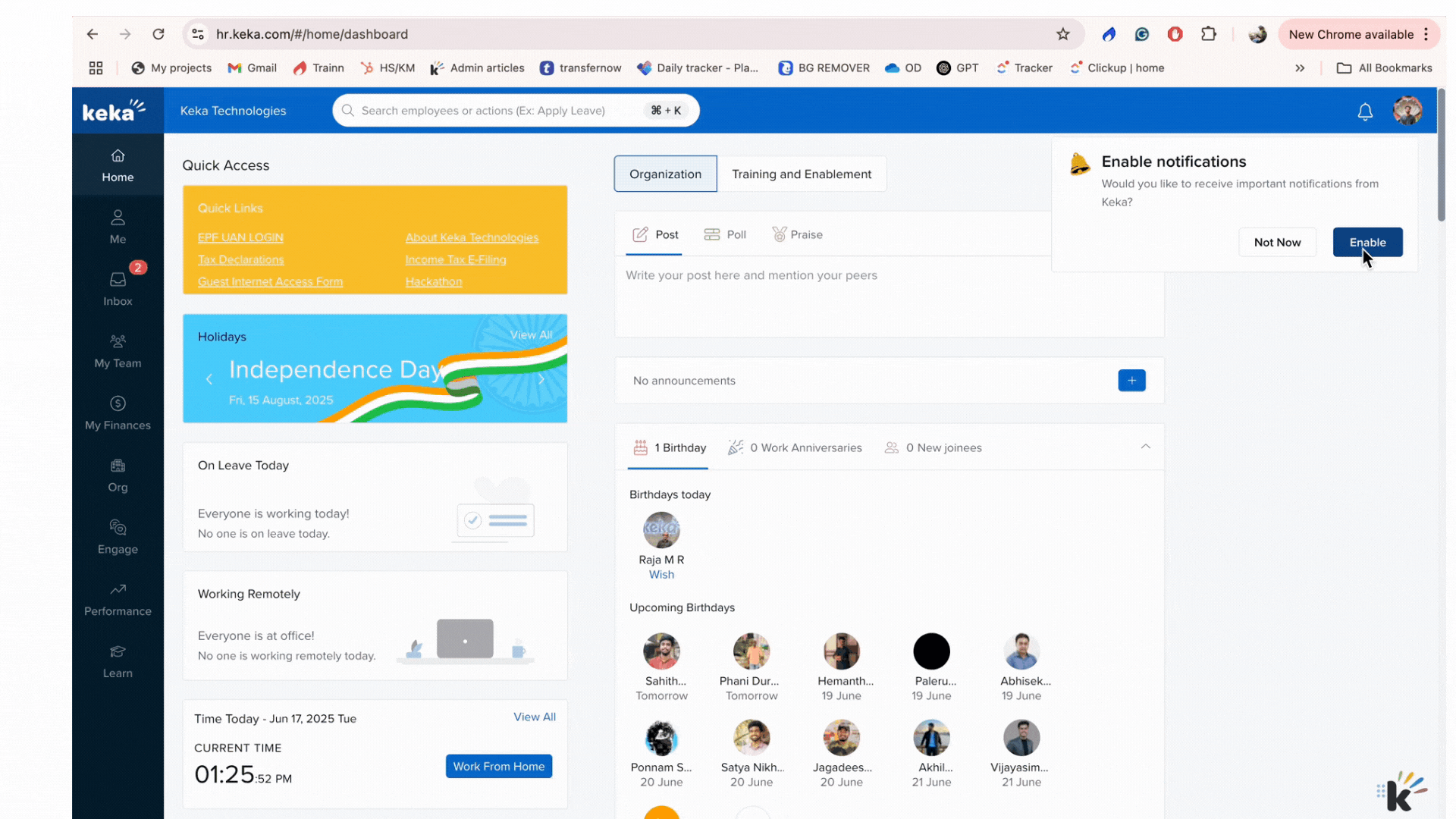Bookmark page with star icon

(1063, 34)
